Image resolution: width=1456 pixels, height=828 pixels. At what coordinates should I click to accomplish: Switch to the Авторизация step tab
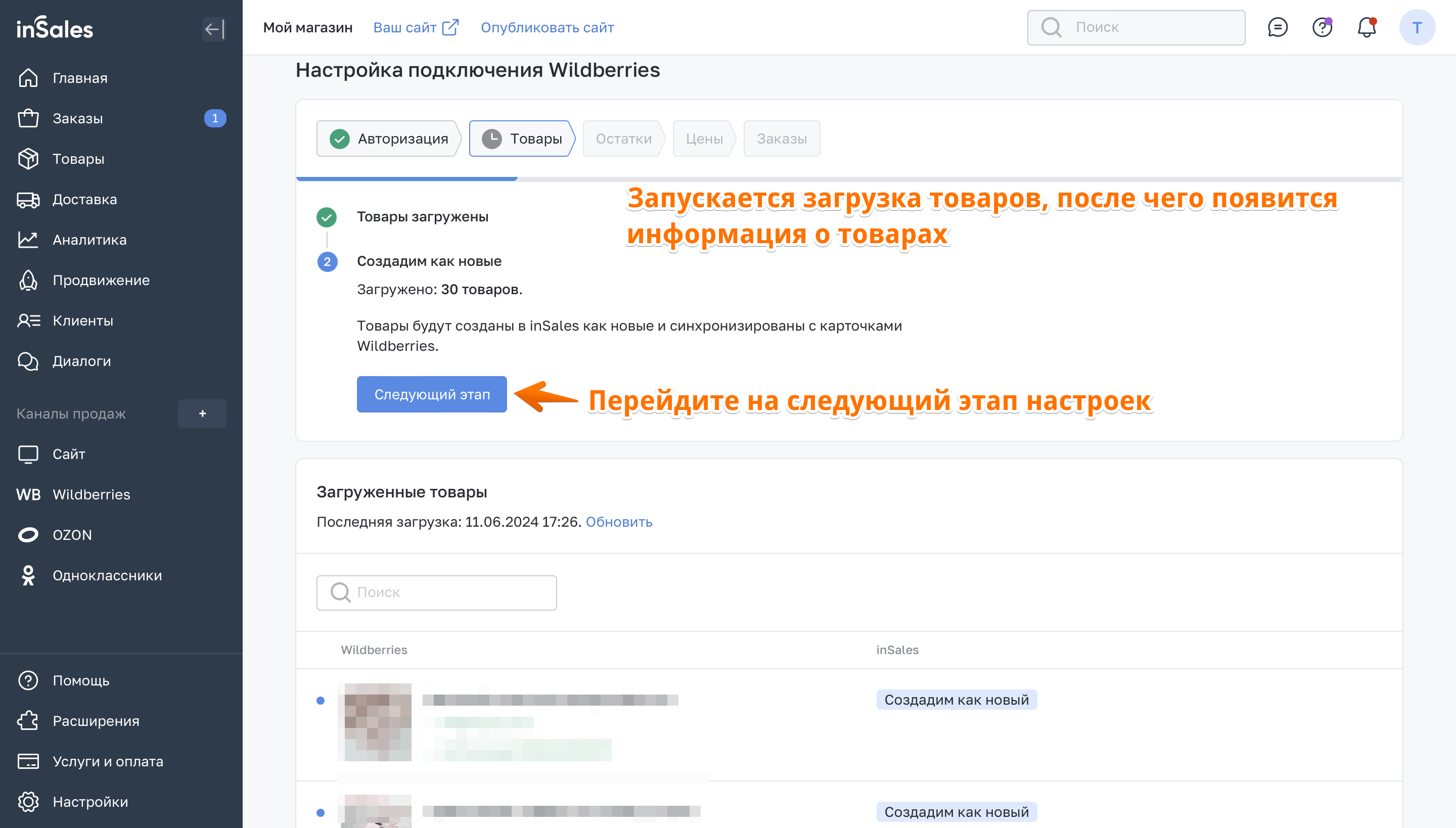click(389, 139)
